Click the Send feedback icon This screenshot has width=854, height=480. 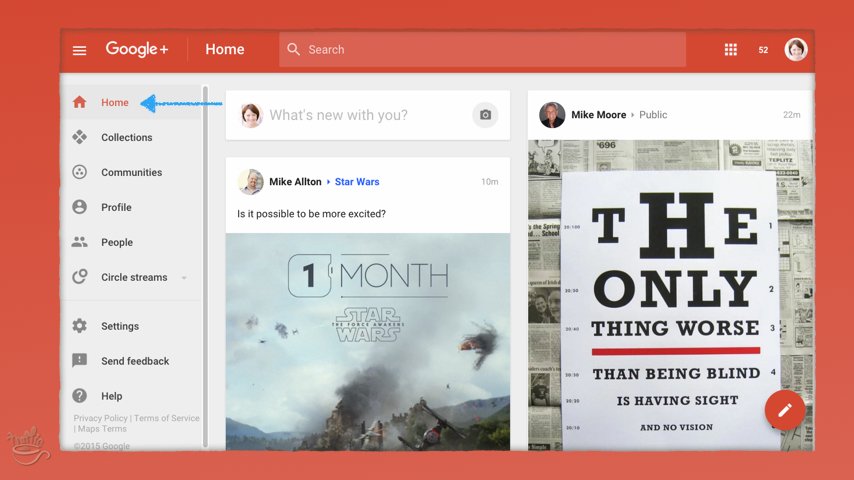click(x=80, y=361)
